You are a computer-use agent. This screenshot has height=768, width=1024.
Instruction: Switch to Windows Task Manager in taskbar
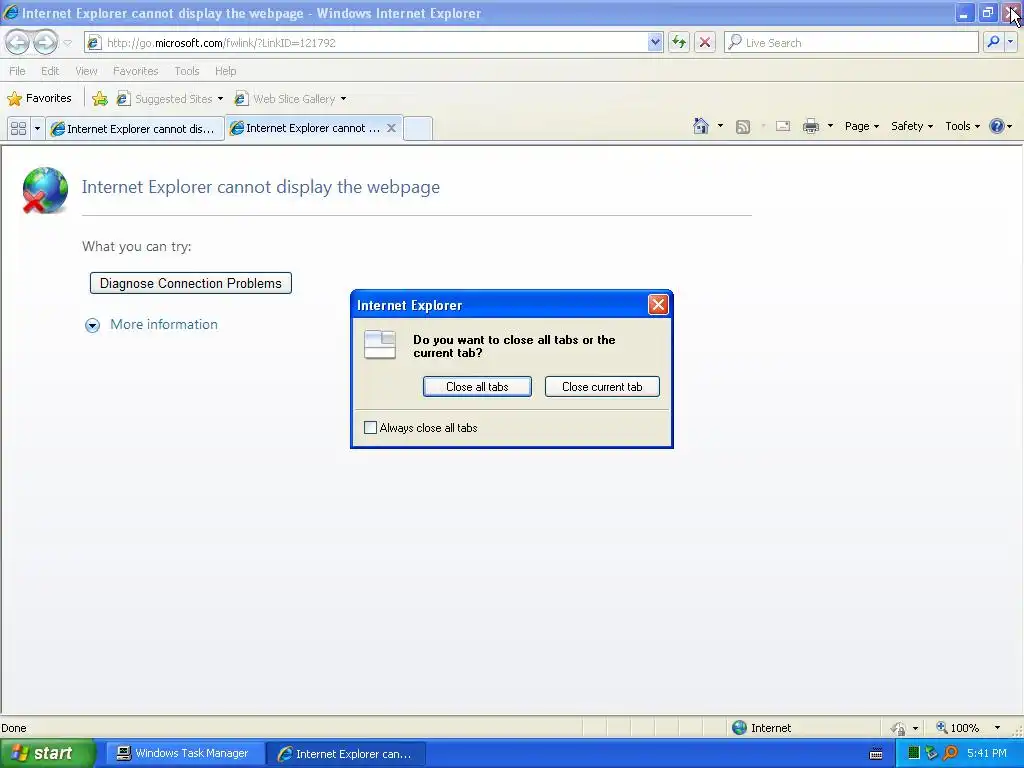(x=184, y=753)
